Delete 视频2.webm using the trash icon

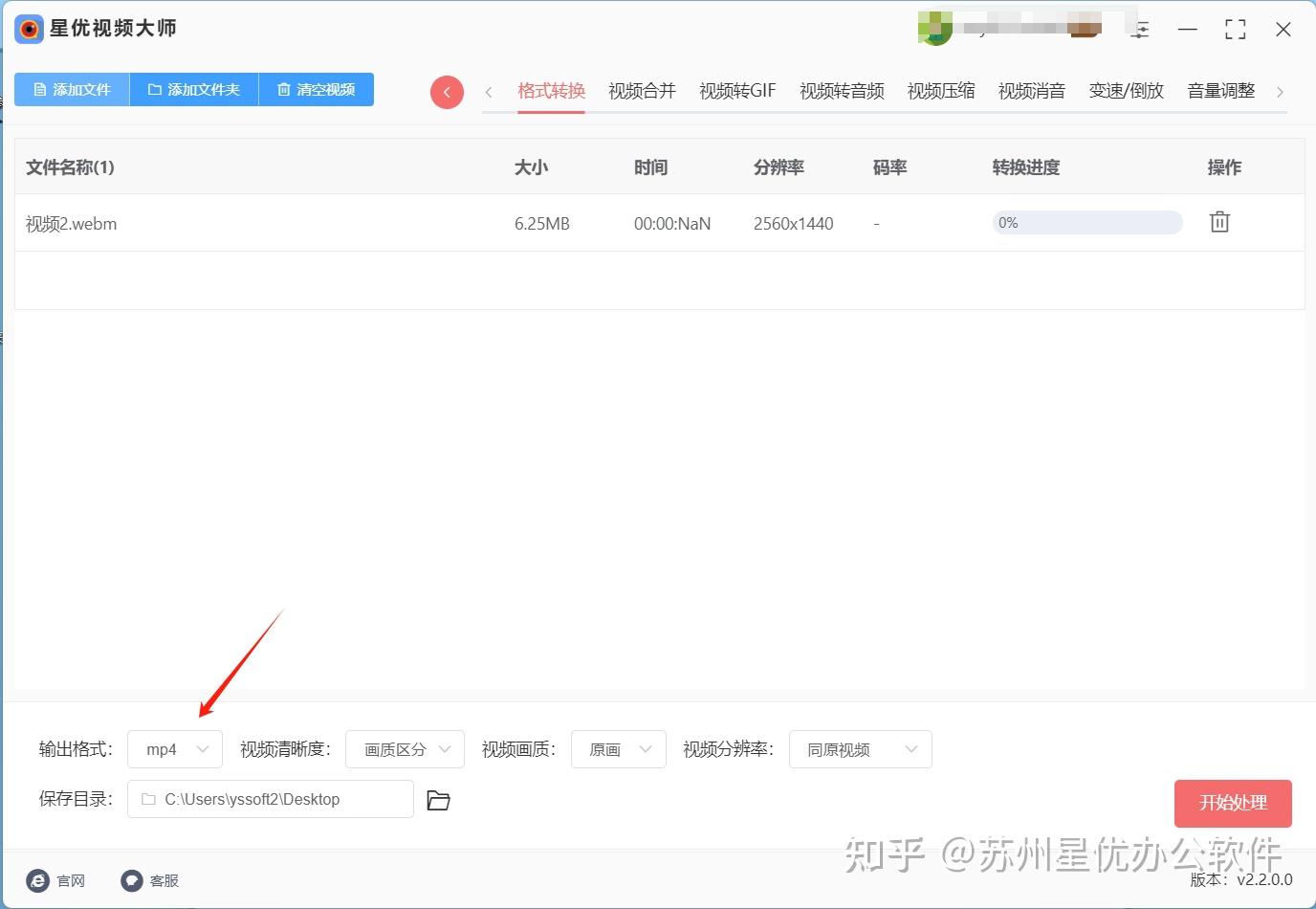pyautogui.click(x=1218, y=221)
